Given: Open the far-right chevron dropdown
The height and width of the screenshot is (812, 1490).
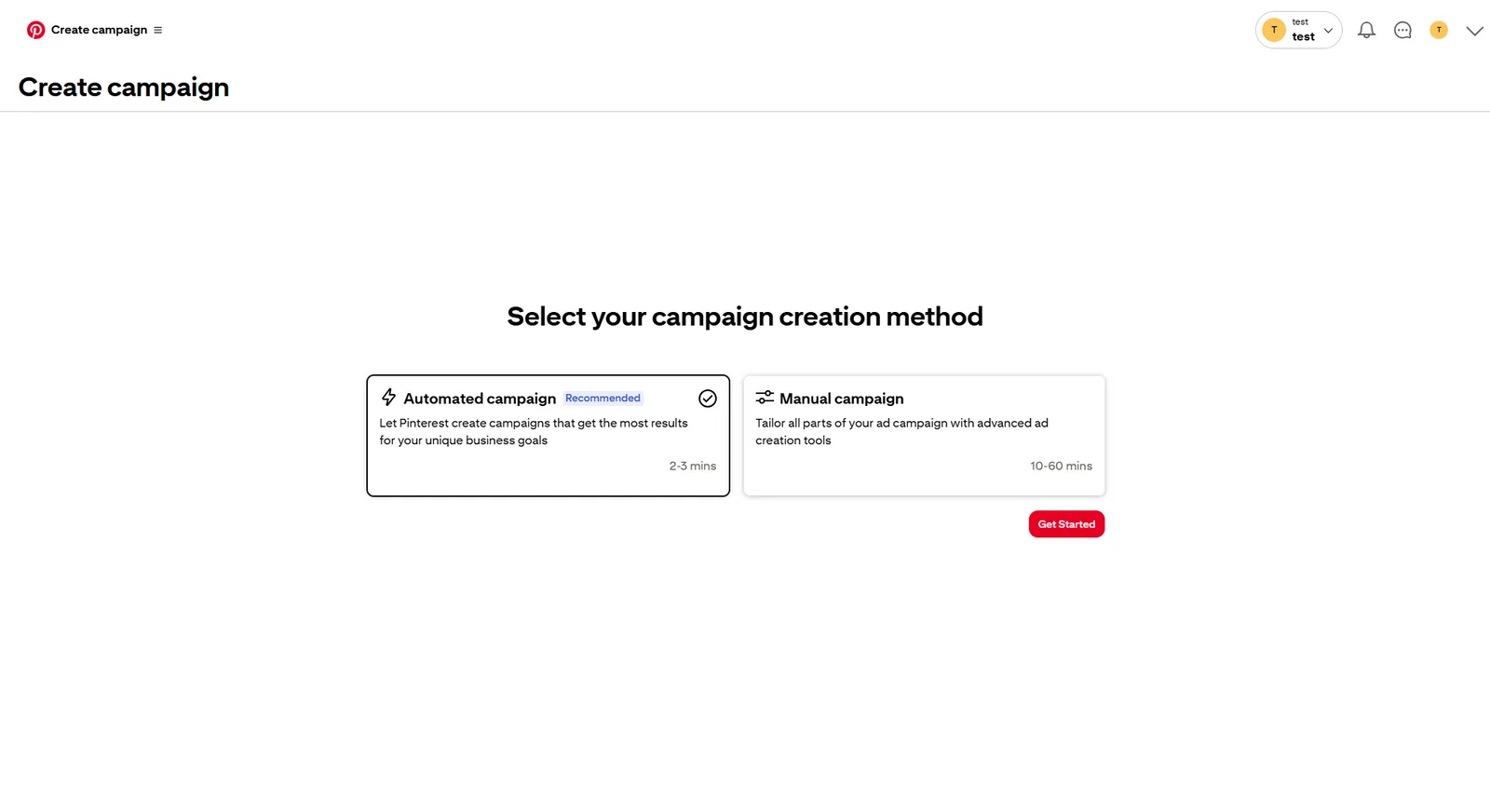Looking at the screenshot, I should (1474, 31).
